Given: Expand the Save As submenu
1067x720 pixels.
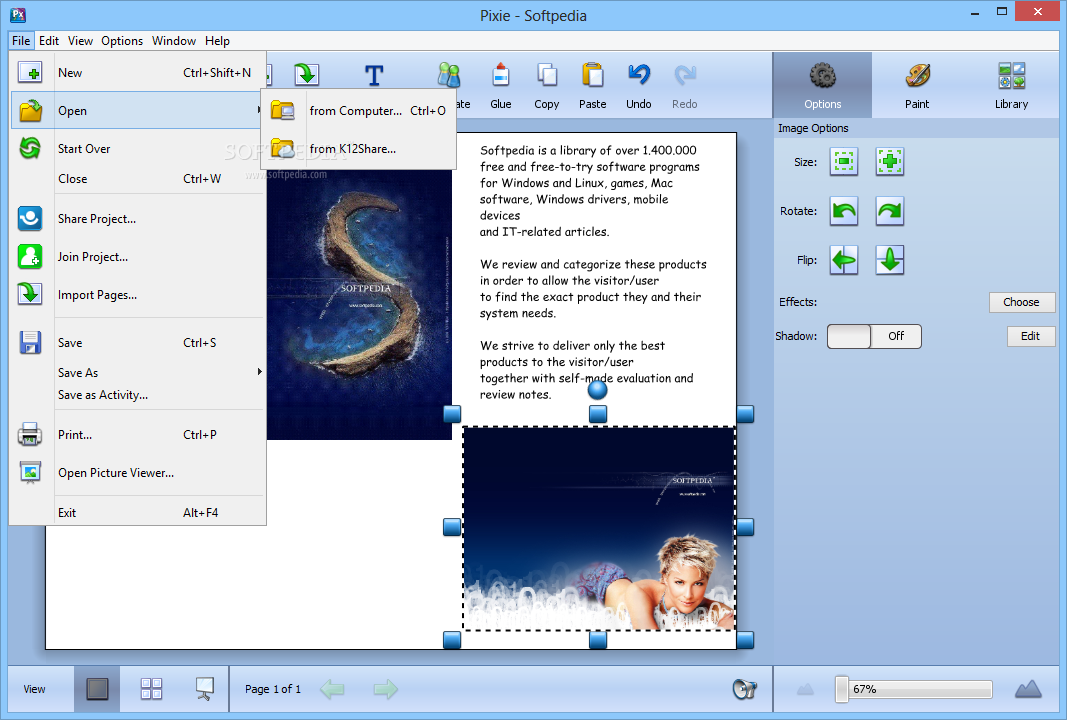Looking at the screenshot, I should point(160,372).
